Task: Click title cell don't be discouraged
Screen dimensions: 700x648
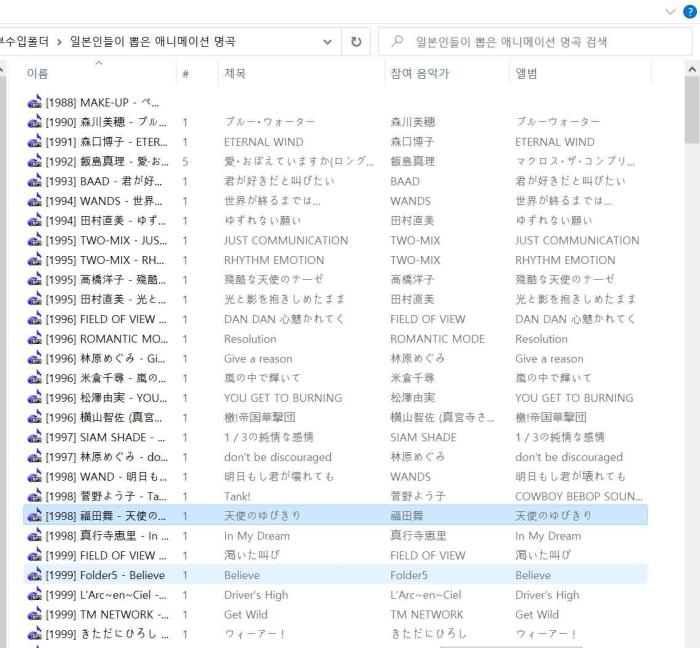Action: [x=278, y=457]
